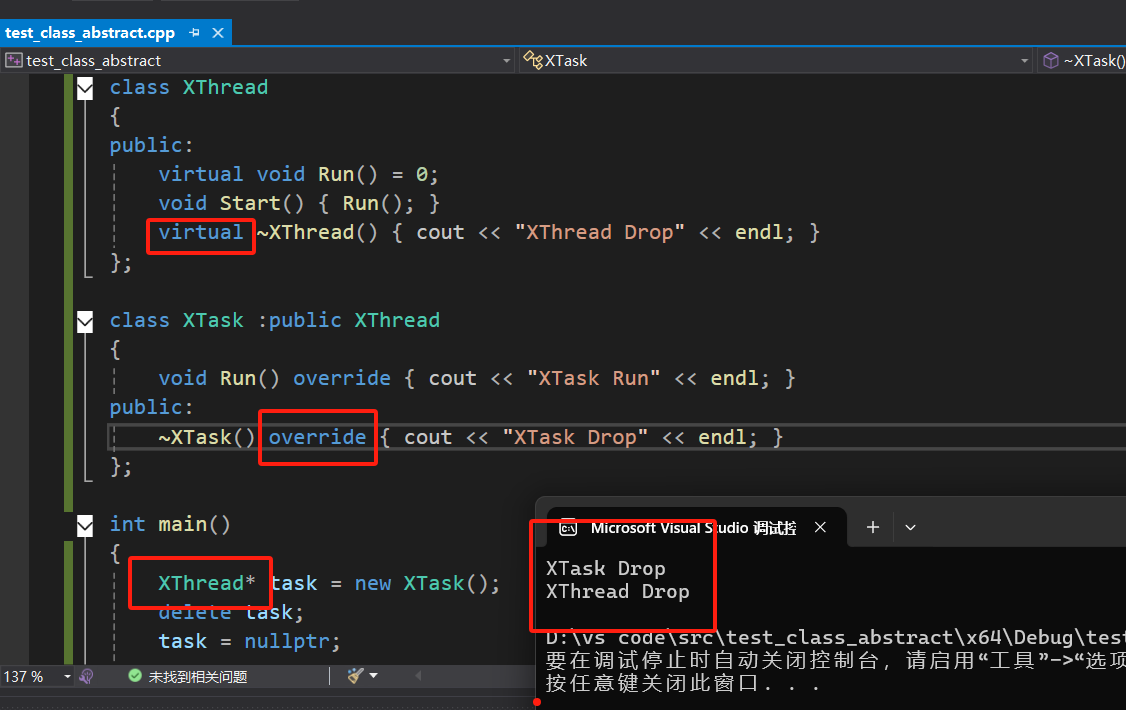Open the 137 % zoom level dropdown
This screenshot has width=1126, height=710.
[67, 677]
